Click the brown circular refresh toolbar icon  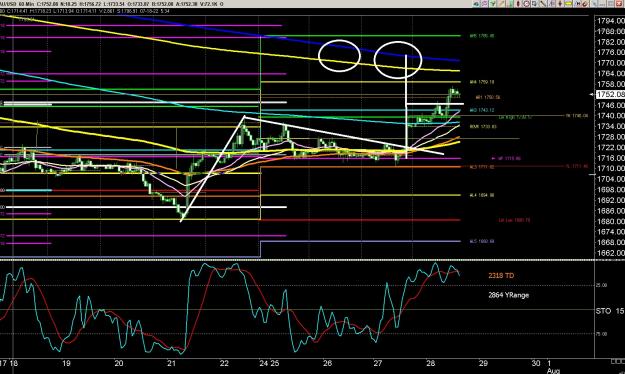(584, 4)
